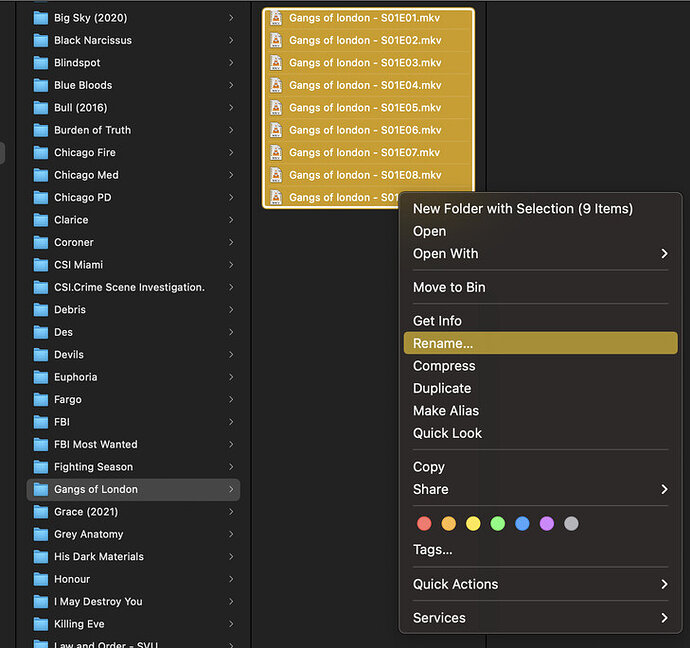Click New Folder with Selection (9 Items)
690x648 pixels.
point(522,209)
